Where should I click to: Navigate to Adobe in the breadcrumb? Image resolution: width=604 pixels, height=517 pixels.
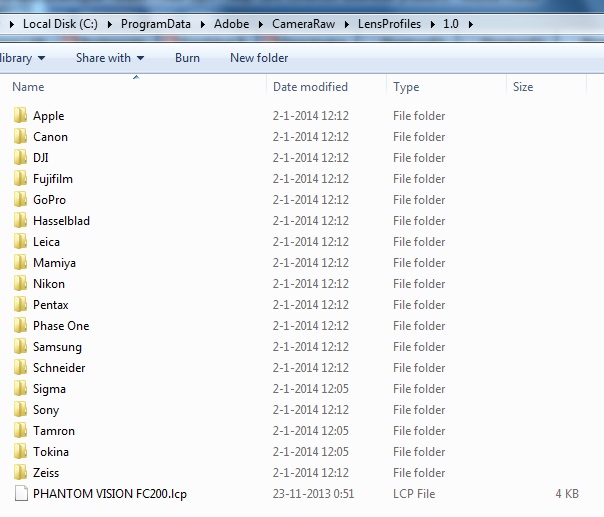click(232, 24)
